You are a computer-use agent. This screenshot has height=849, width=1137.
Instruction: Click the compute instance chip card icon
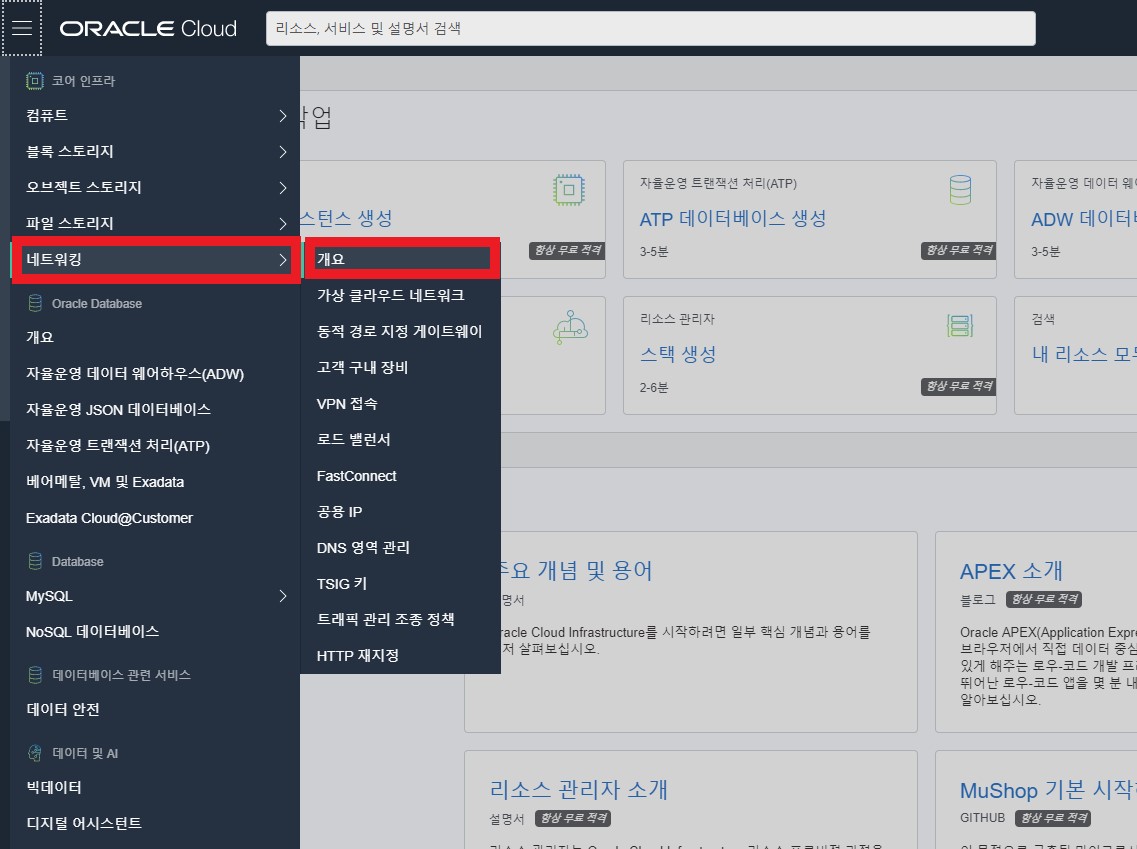569,190
